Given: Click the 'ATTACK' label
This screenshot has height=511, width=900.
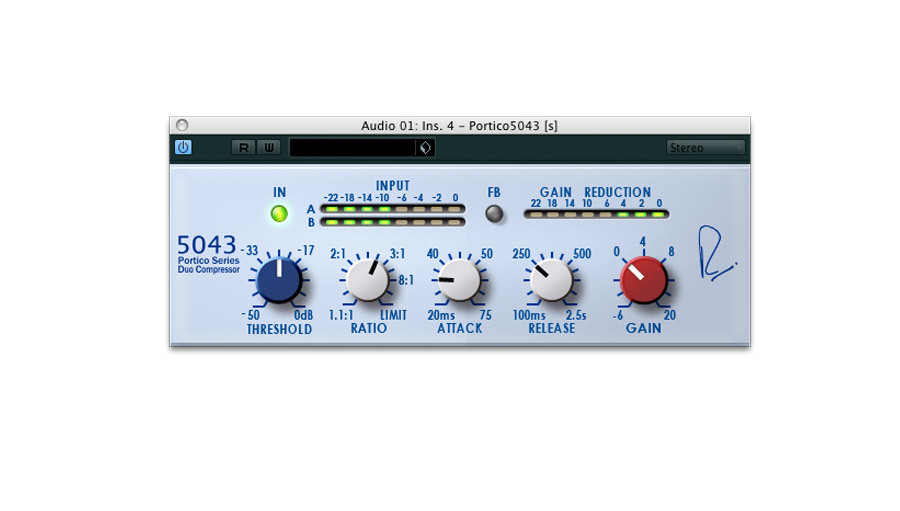Looking at the screenshot, I should coord(460,328).
